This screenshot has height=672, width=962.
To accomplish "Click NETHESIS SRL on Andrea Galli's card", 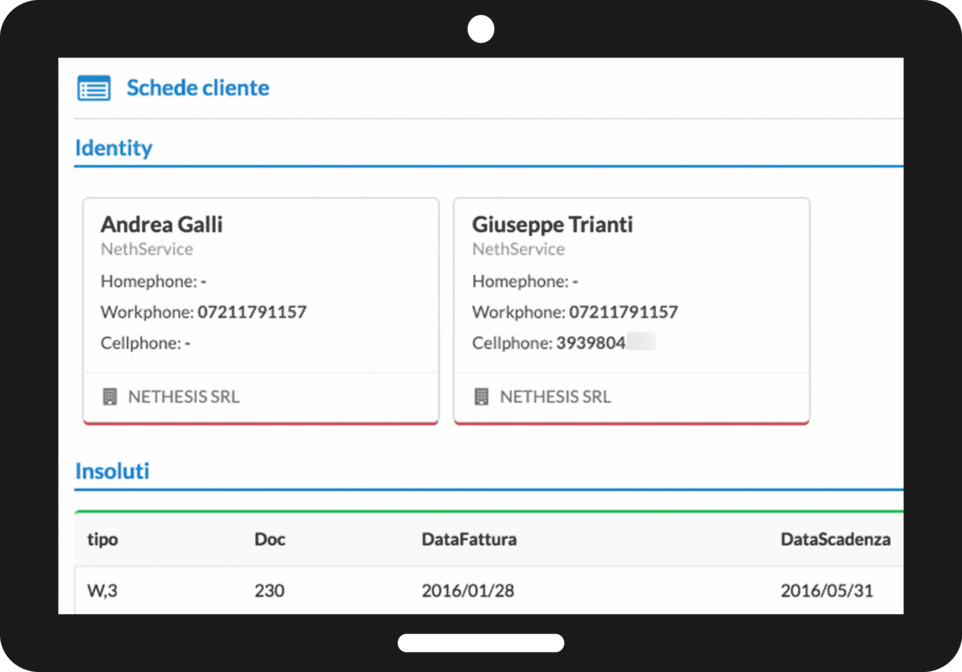I will pyautogui.click(x=184, y=396).
